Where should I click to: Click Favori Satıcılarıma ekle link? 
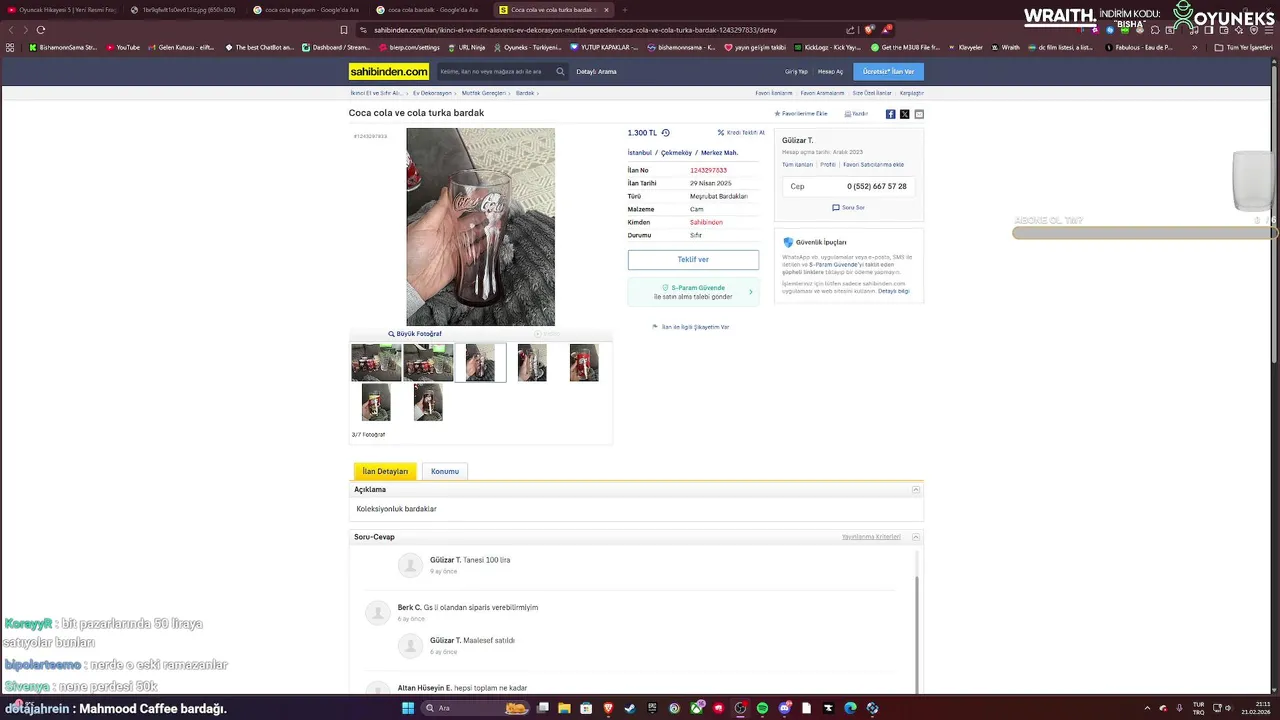[873, 165]
